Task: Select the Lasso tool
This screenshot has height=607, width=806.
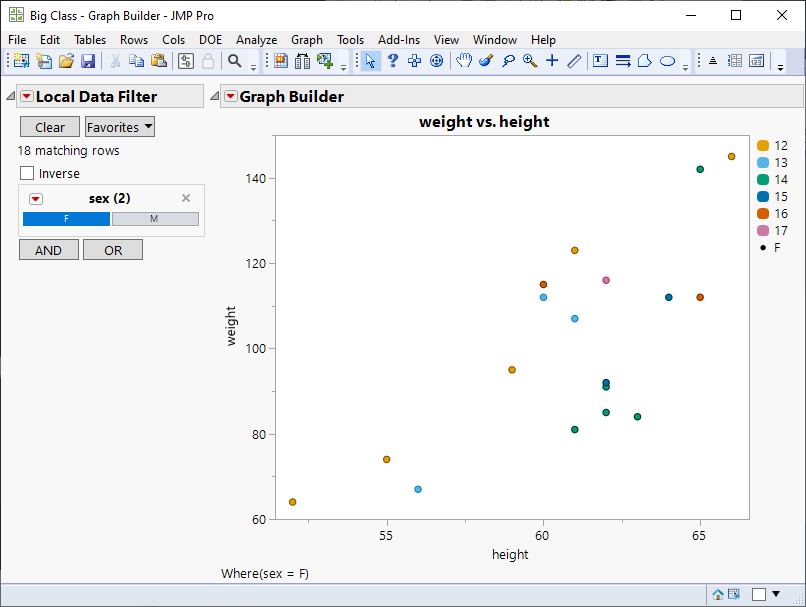Action: [508, 61]
